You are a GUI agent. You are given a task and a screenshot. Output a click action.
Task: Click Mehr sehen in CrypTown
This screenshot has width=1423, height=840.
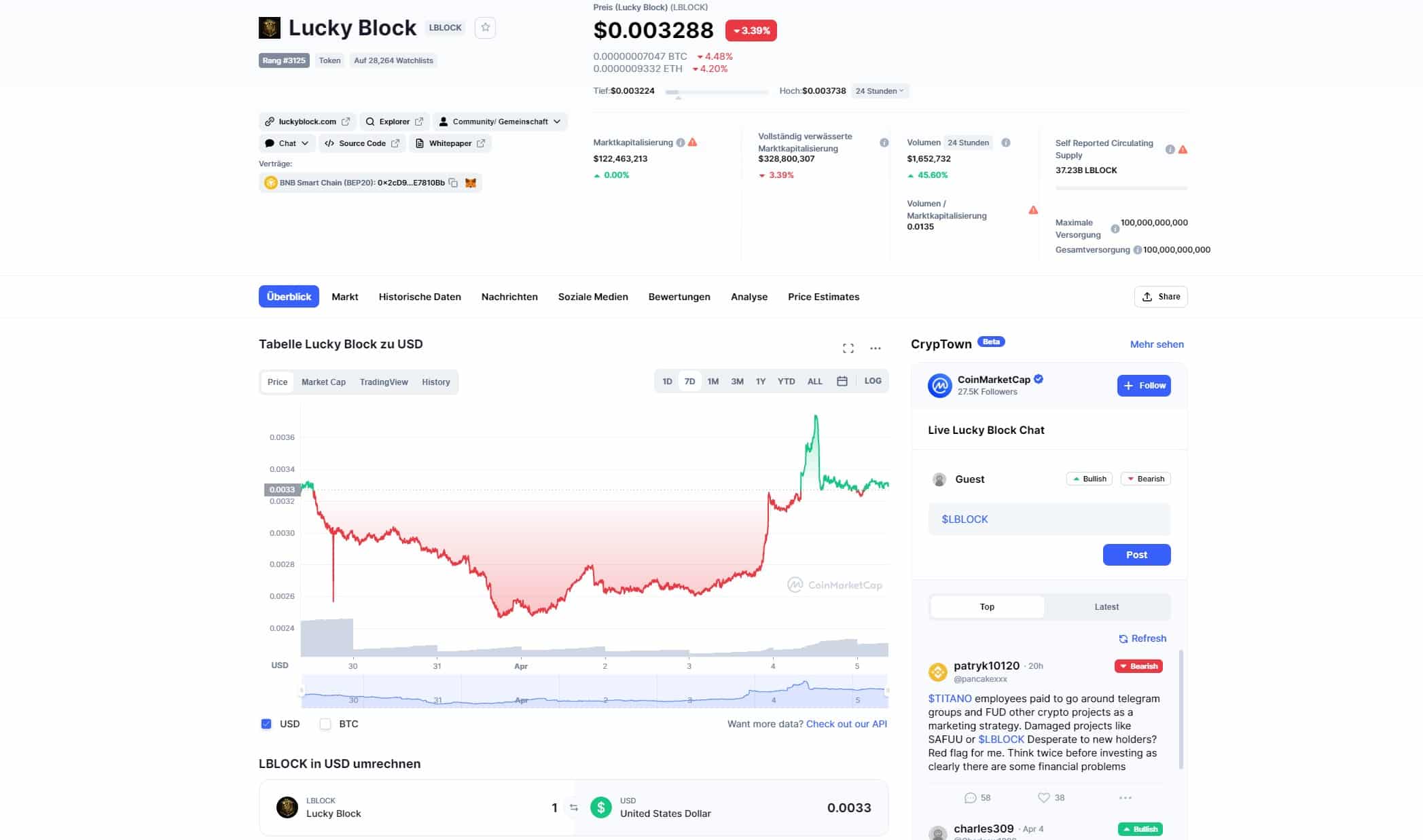[x=1157, y=344]
